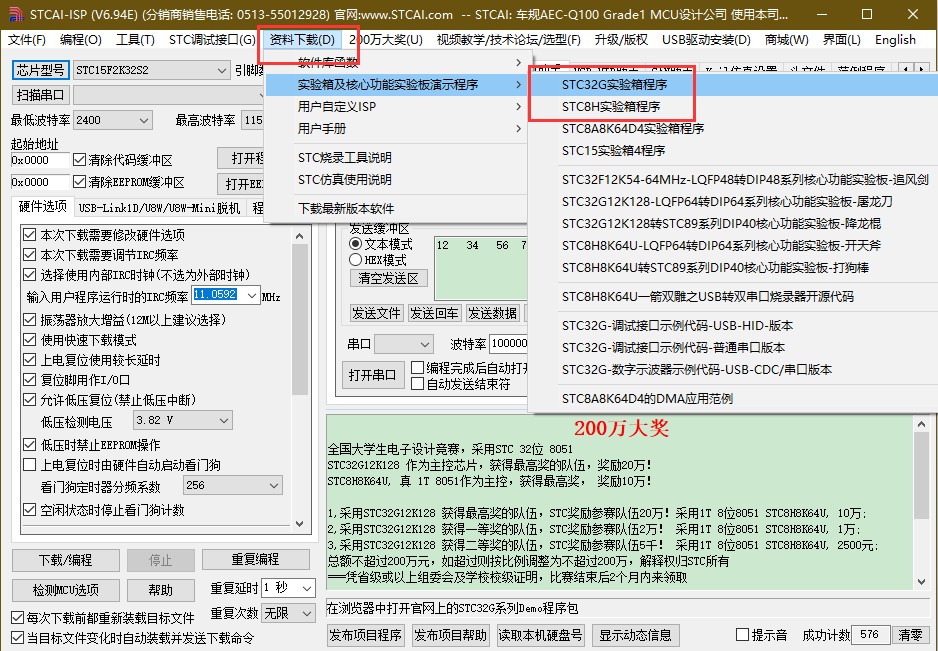Toggle 本次下载需要调节IRC频率 checkbox
The height and width of the screenshot is (651, 938).
tap(29, 254)
